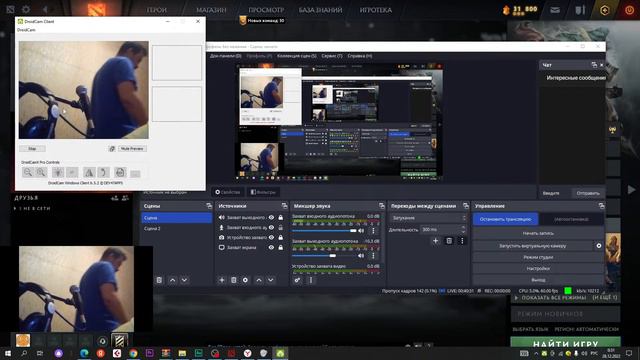The height and width of the screenshot is (360, 640).
Task: Undock the Audio Mixer panel
Action: (x=382, y=206)
